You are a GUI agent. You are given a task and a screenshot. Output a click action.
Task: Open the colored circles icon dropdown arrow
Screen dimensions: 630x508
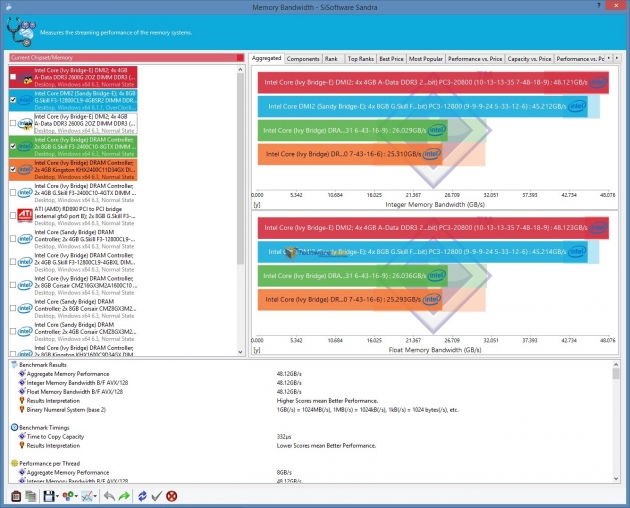[76, 497]
